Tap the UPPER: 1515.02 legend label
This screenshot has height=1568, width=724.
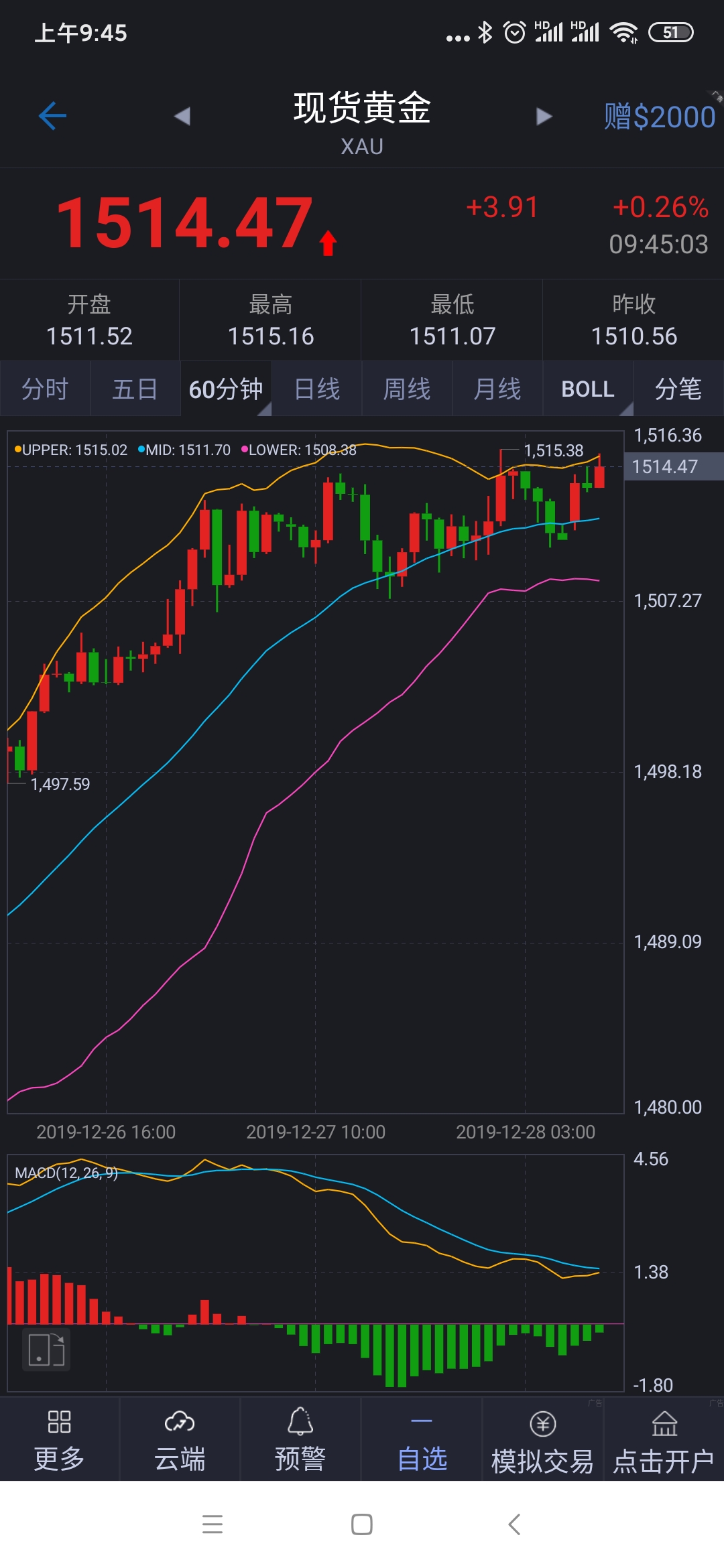point(71,450)
